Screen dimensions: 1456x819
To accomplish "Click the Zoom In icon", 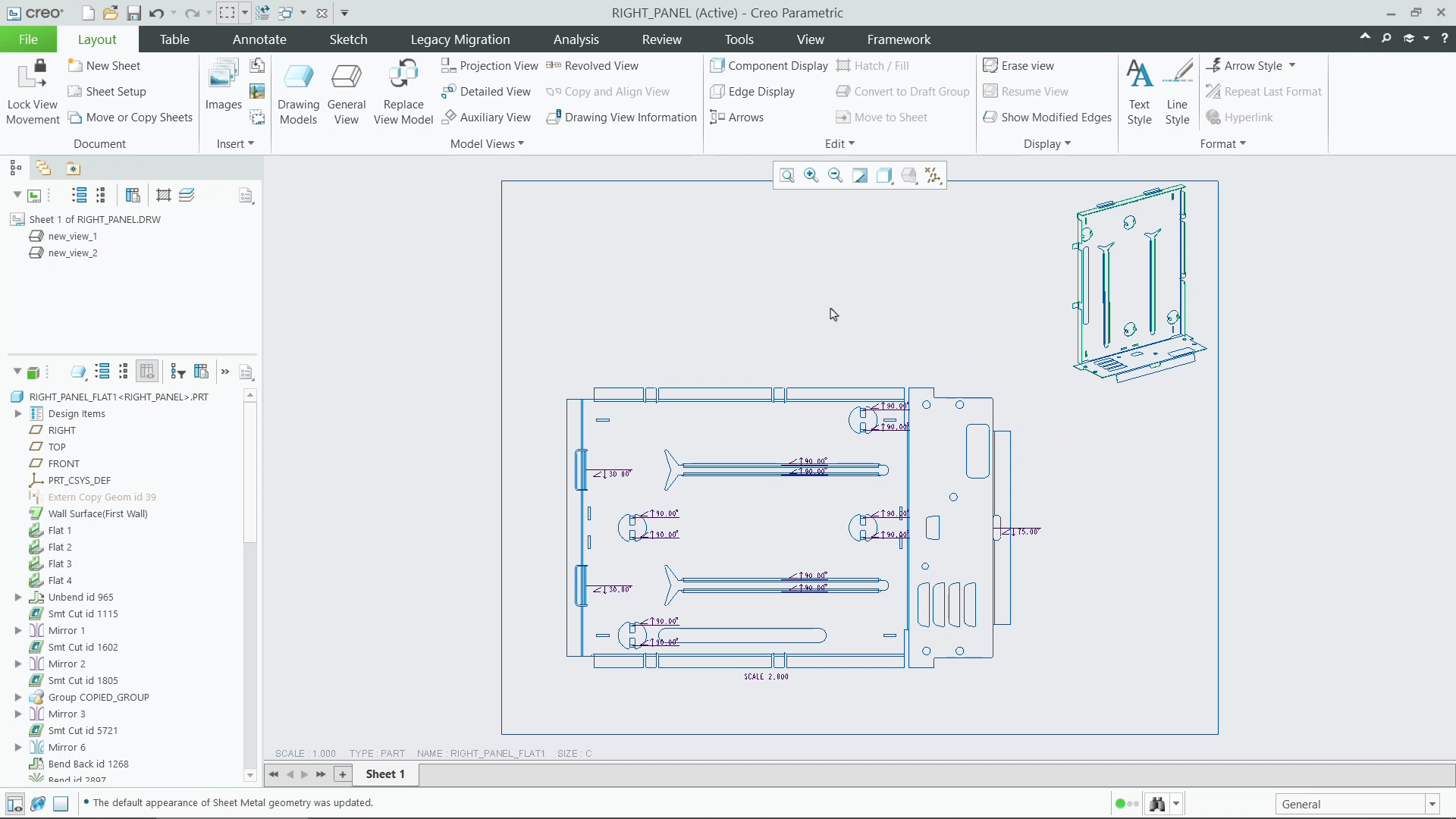I will [x=811, y=176].
